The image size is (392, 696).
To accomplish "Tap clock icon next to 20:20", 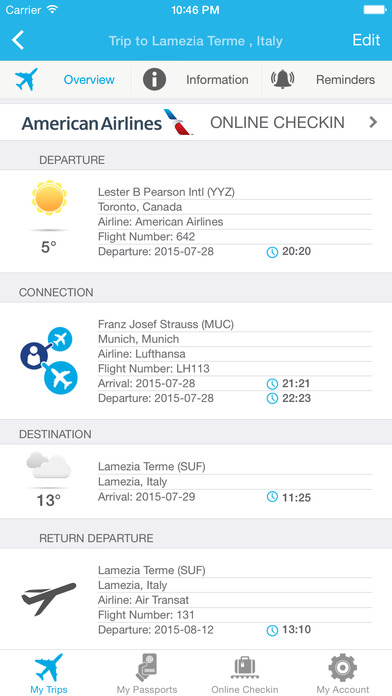I will 272,252.
